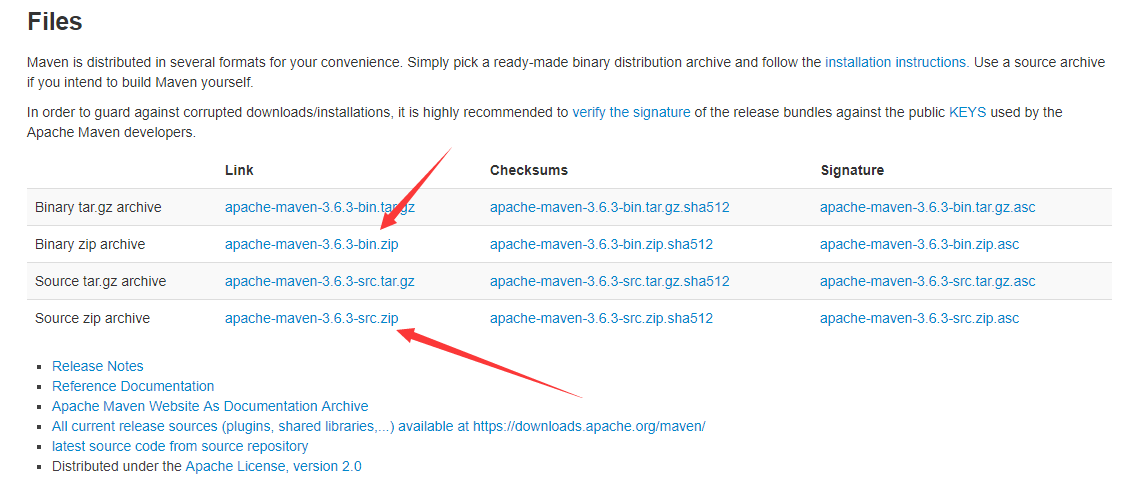1131x496 pixels.
Task: Open the Release Notes link
Action: pyautogui.click(x=97, y=366)
